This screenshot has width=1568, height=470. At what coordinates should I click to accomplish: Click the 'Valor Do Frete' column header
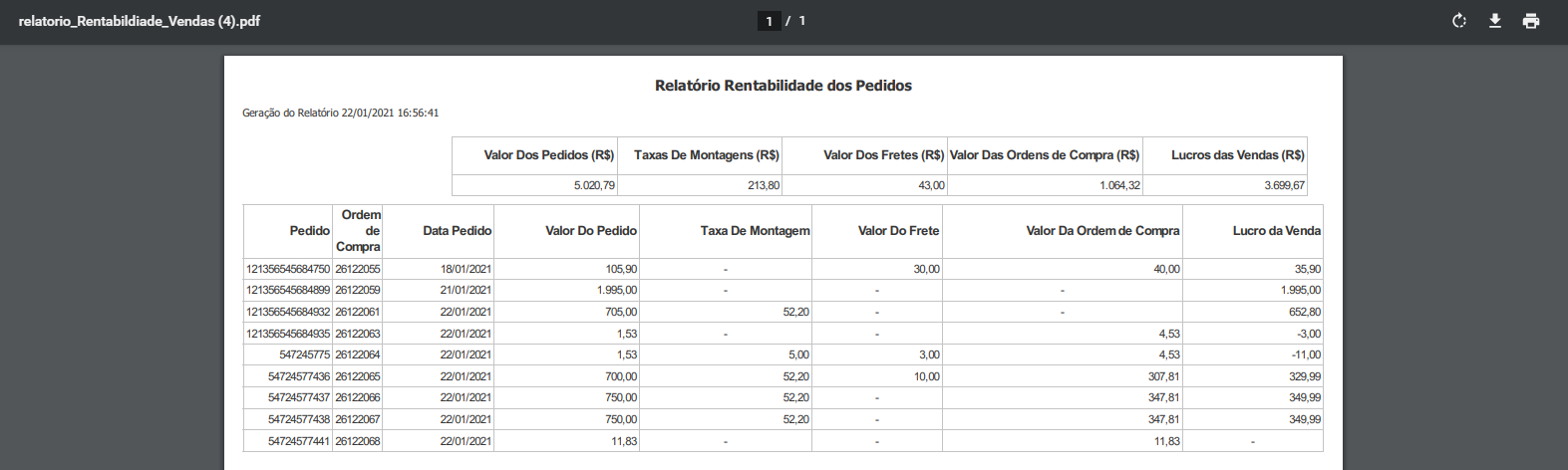[899, 231]
